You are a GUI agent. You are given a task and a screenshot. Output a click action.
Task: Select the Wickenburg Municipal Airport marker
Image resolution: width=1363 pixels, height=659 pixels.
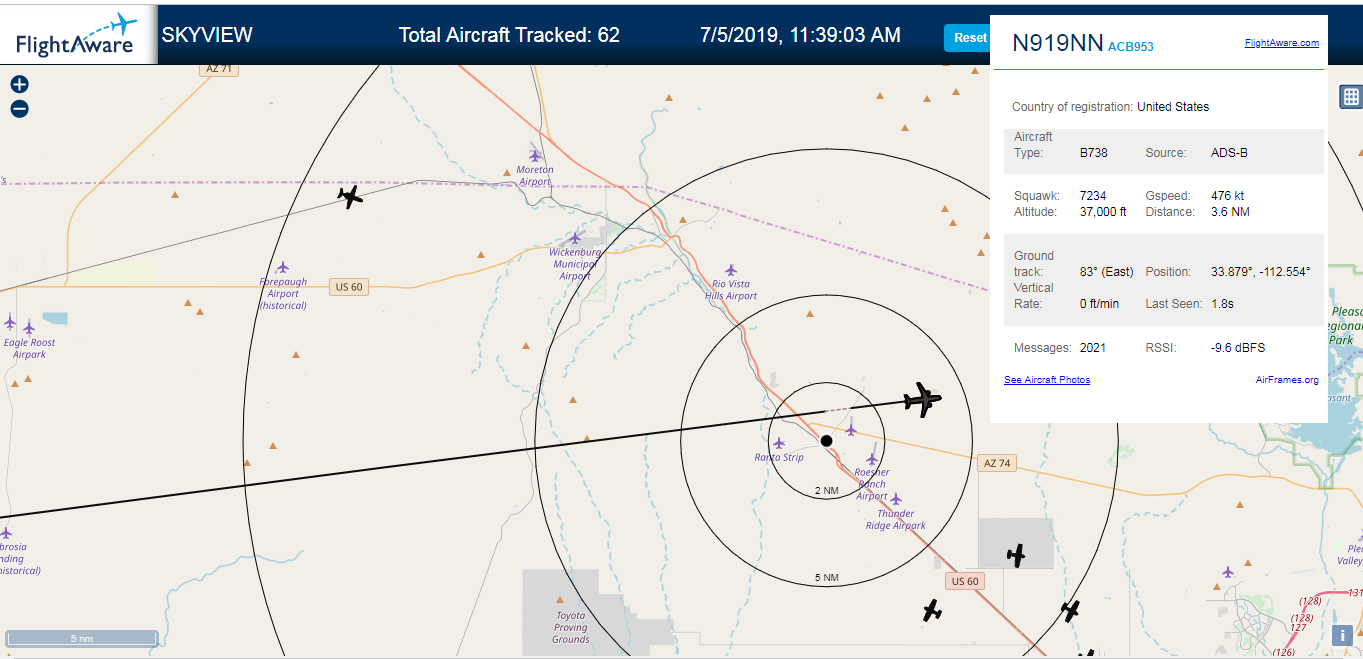(x=575, y=238)
